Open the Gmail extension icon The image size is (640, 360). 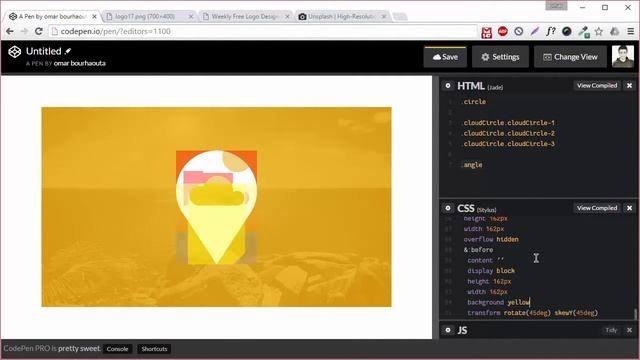[x=487, y=32]
